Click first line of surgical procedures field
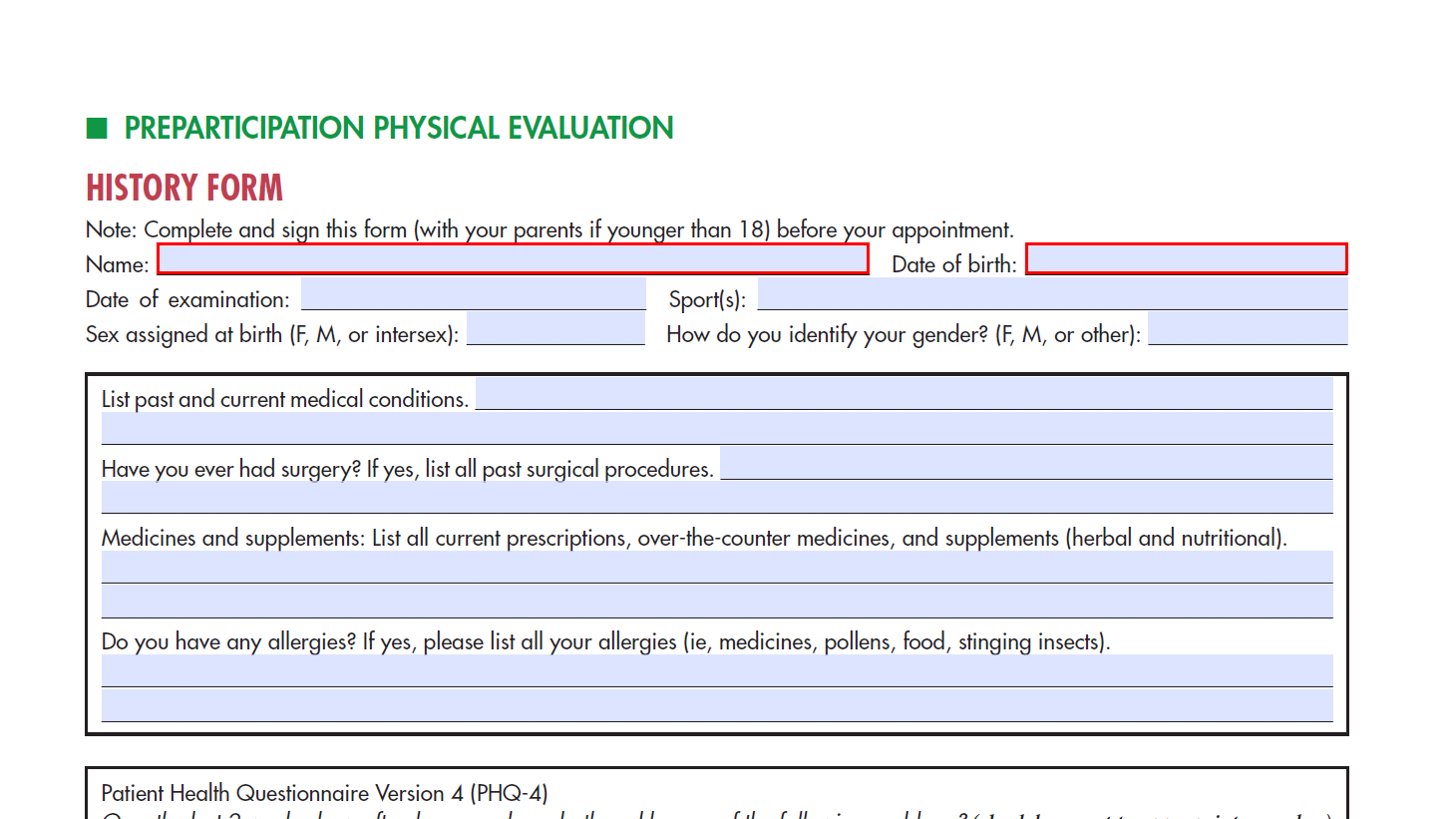Viewport: 1456px width, 819px height. (x=1025, y=464)
